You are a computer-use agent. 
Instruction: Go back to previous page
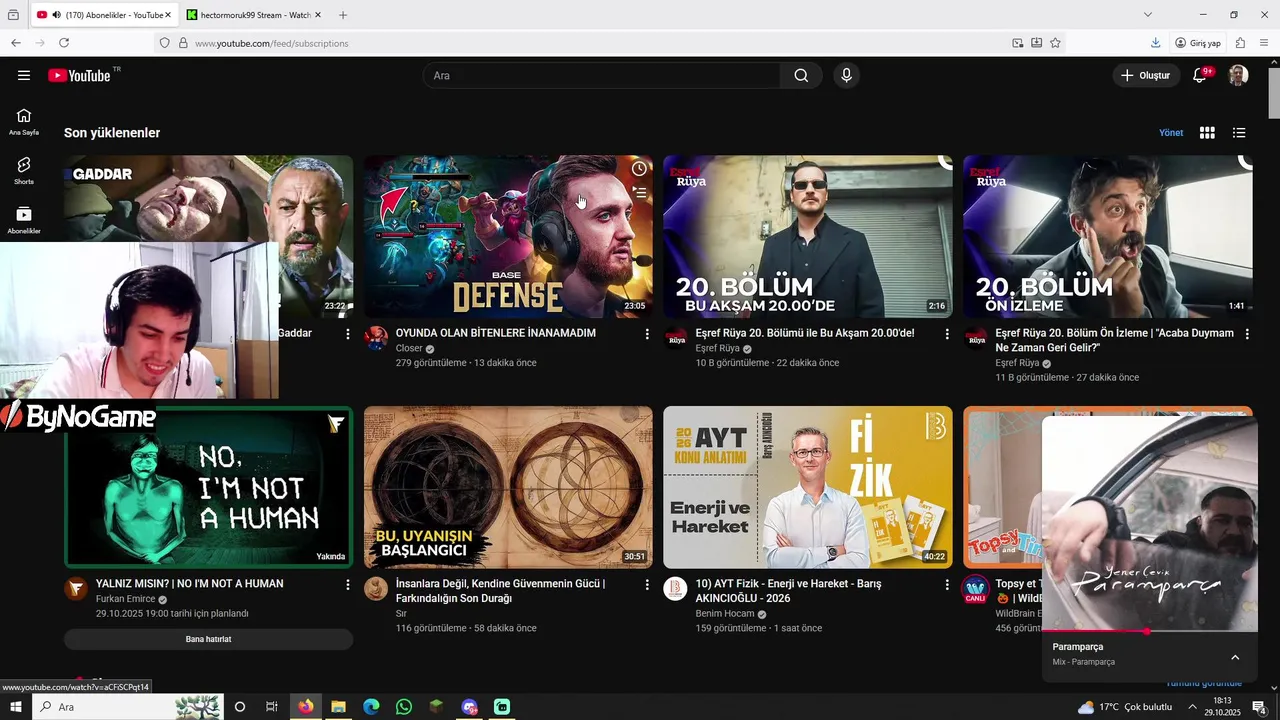(16, 43)
